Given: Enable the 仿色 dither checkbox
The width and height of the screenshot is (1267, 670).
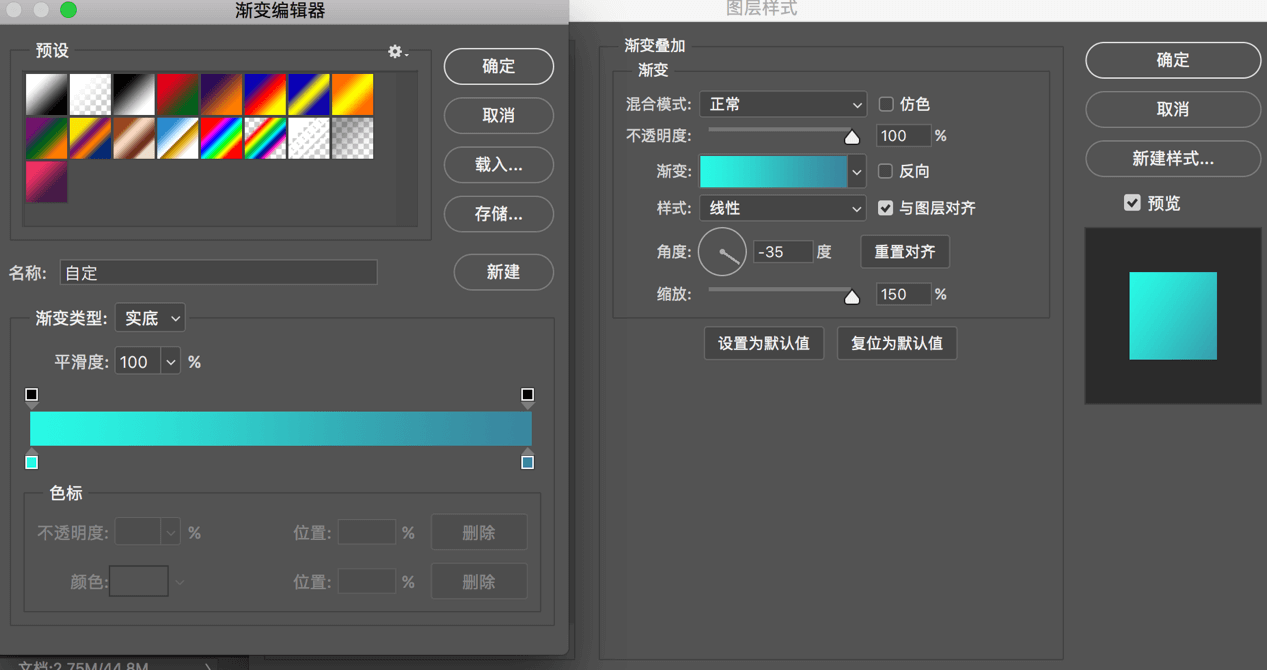Looking at the screenshot, I should (x=885, y=104).
